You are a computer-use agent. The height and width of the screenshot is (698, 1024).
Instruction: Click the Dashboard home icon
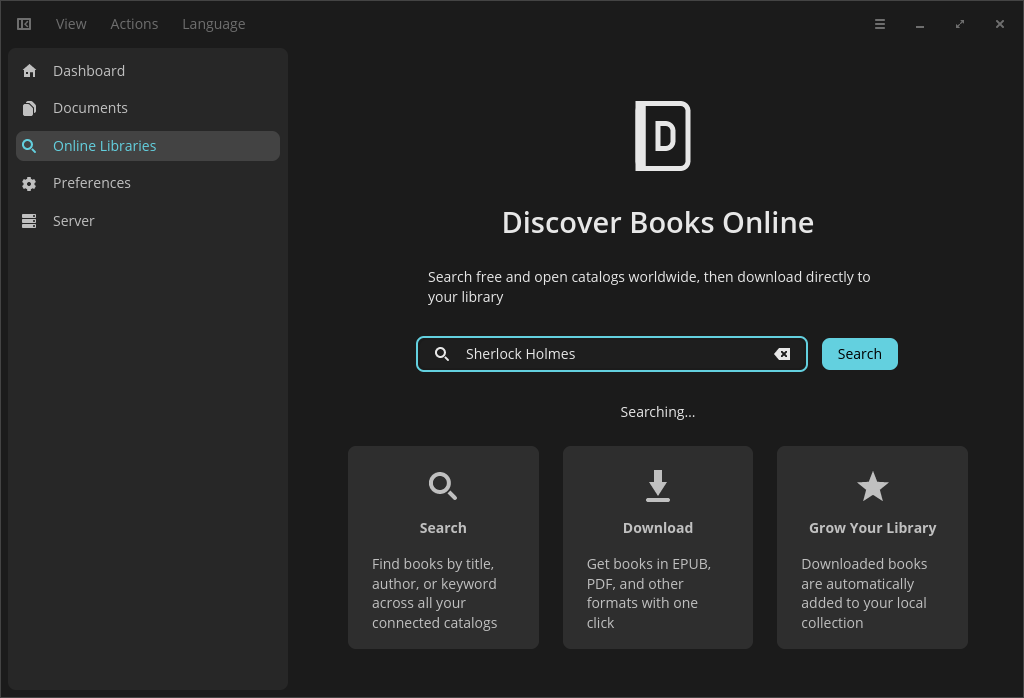[x=29, y=71]
